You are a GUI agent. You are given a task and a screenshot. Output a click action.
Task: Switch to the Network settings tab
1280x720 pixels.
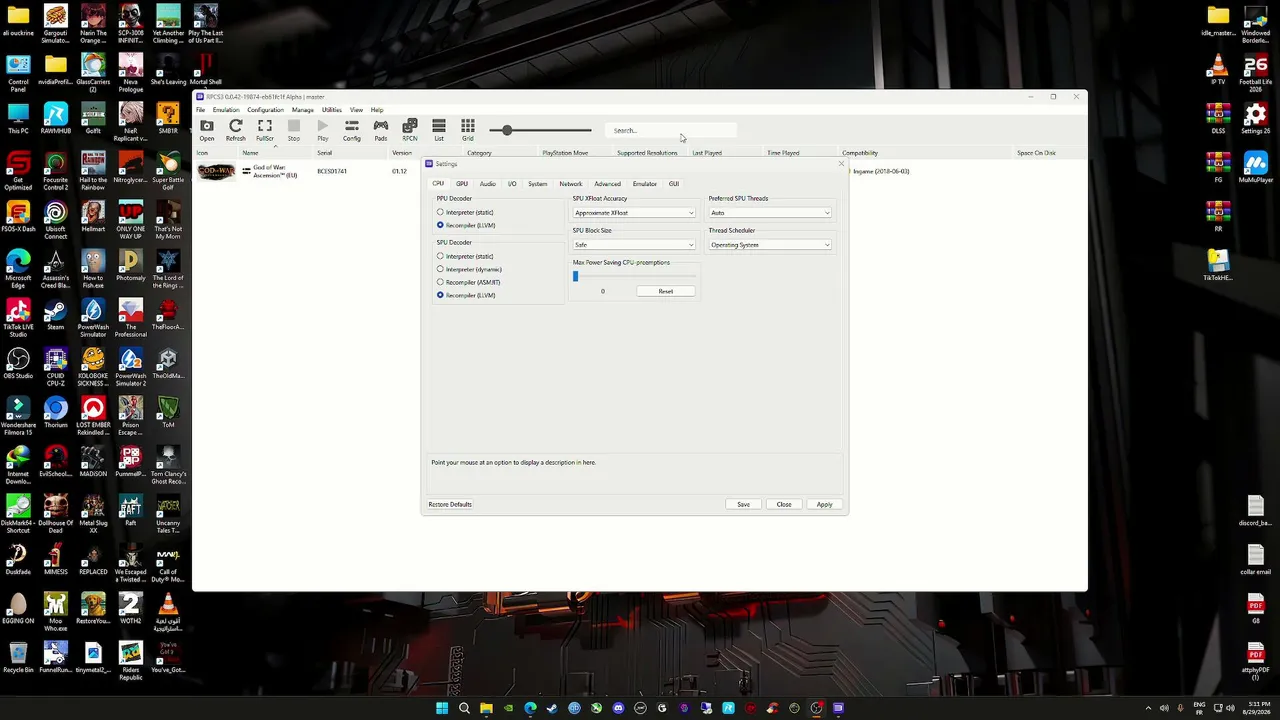point(570,184)
